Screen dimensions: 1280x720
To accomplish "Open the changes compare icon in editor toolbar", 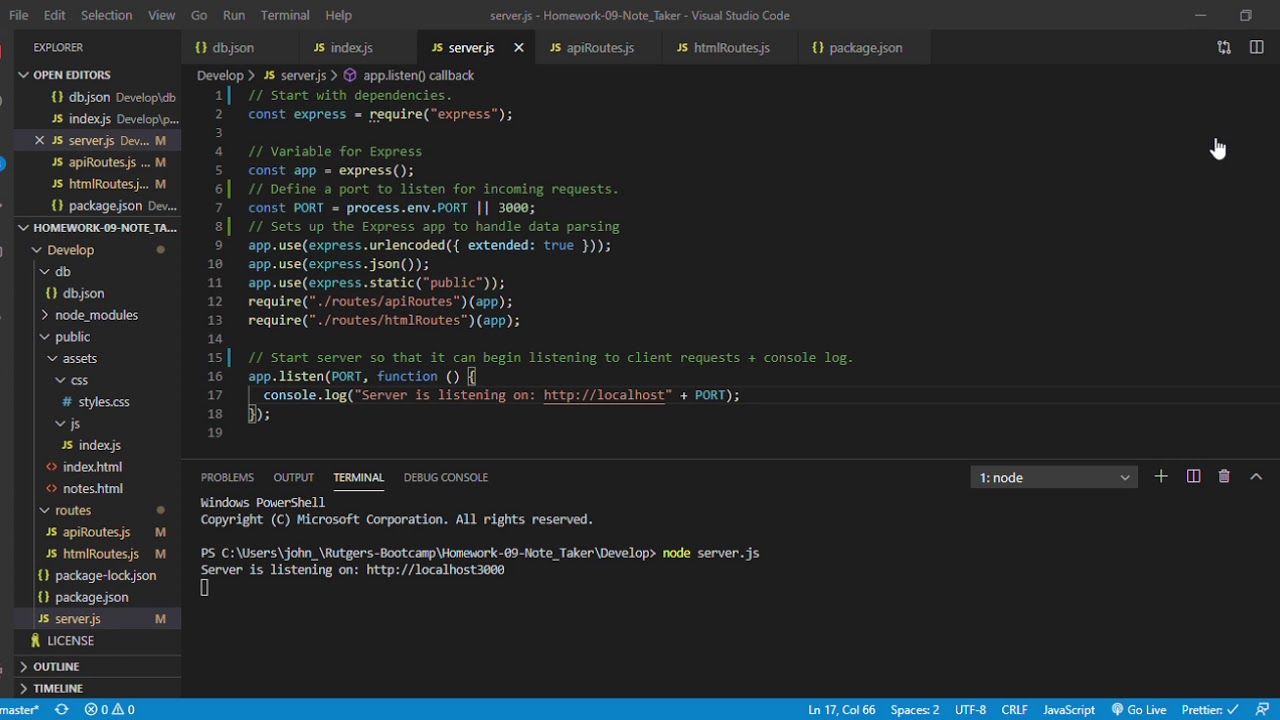I will [x=1224, y=47].
